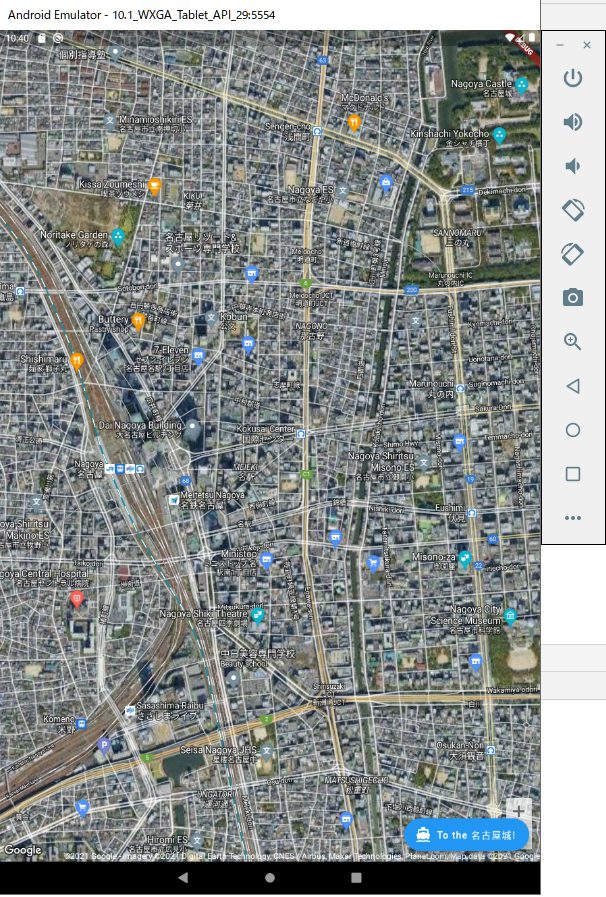
Task: Open extended controls via three dots
Action: click(573, 518)
